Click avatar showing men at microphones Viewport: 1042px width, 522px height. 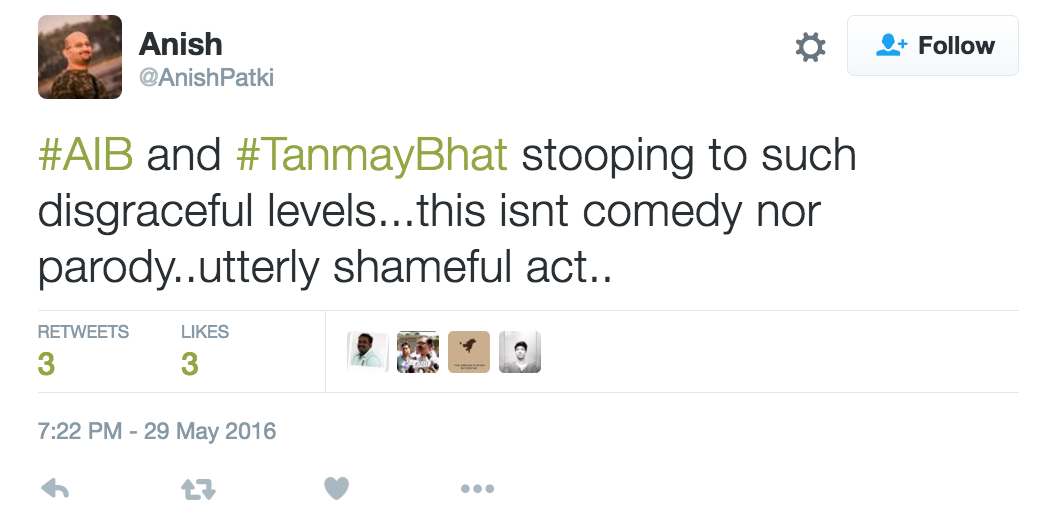(418, 352)
